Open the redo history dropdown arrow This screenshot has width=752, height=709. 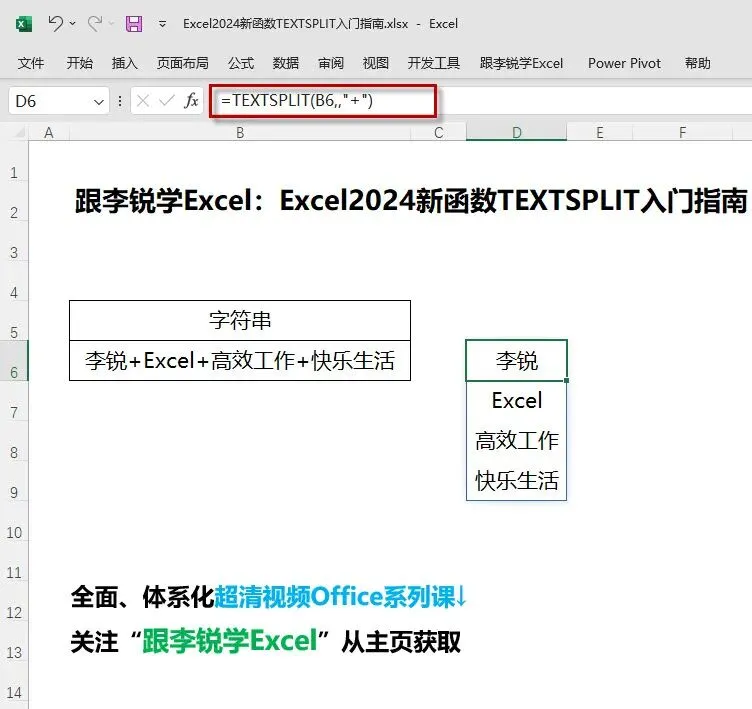point(111,23)
